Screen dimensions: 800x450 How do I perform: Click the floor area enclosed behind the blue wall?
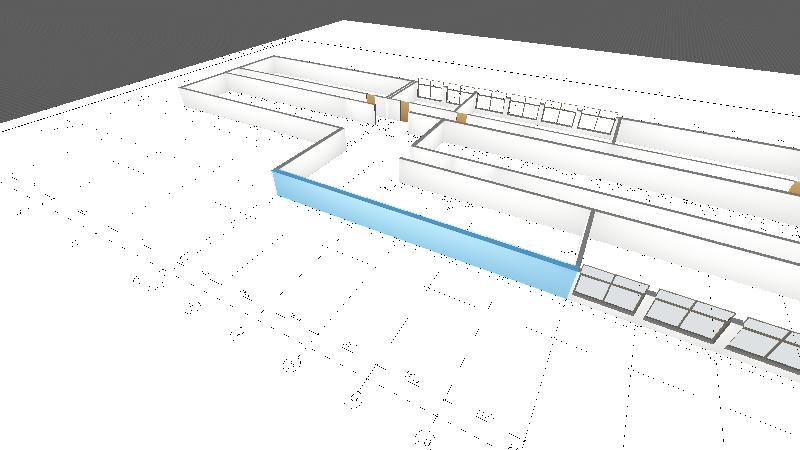380,170
